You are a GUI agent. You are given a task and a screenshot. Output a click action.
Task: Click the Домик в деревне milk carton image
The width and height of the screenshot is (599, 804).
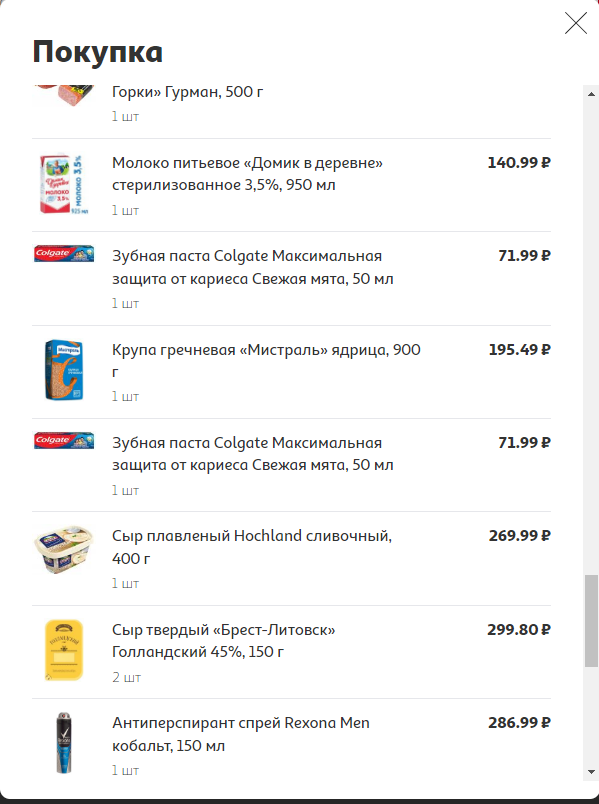tap(64, 184)
